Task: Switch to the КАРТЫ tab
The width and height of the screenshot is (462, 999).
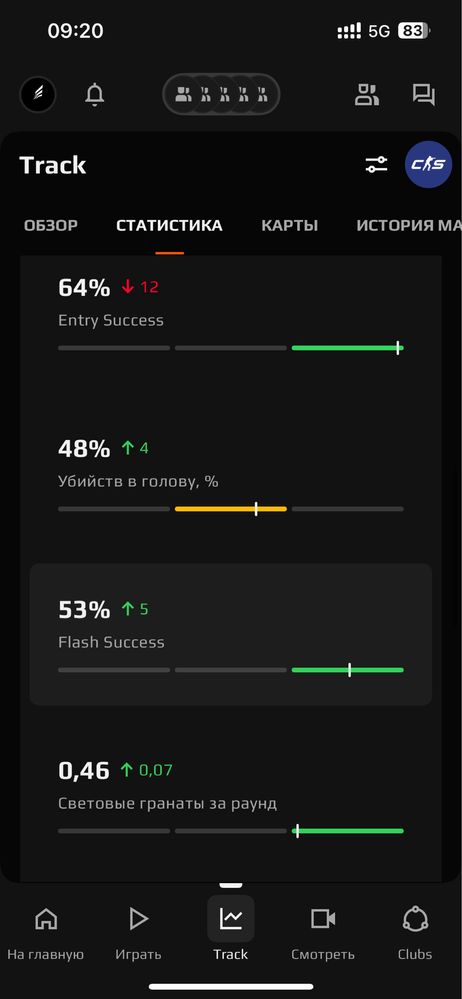Action: point(289,226)
